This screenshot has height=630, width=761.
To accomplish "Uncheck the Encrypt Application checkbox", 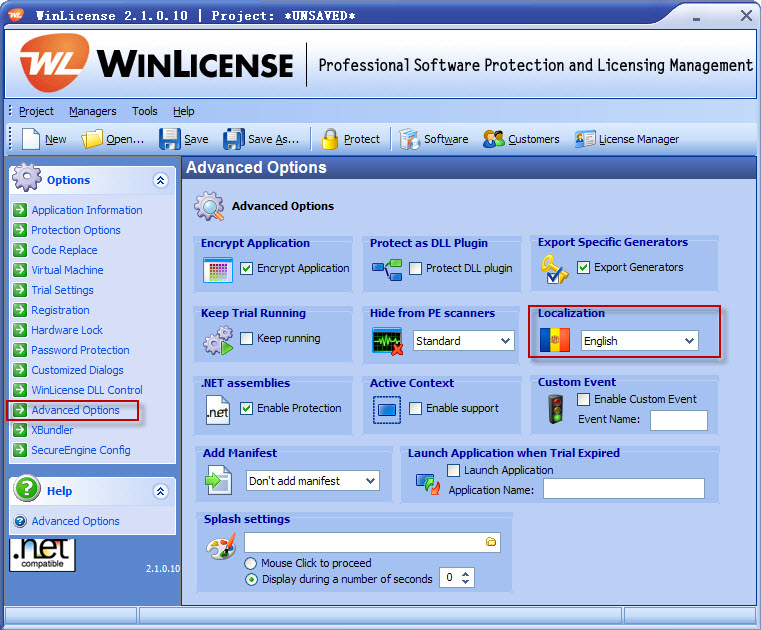I will click(x=247, y=268).
